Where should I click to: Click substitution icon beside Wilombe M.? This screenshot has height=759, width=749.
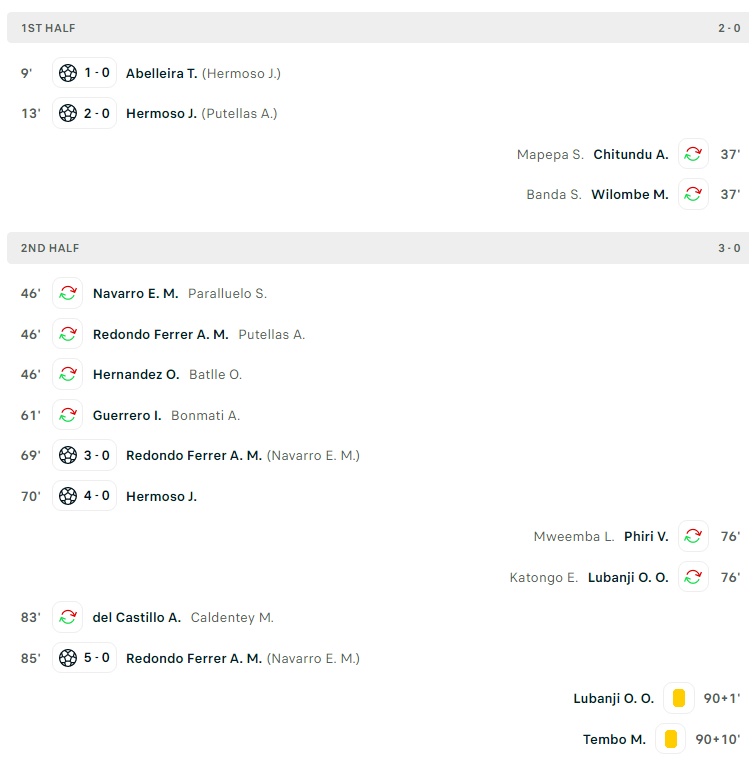tap(693, 194)
